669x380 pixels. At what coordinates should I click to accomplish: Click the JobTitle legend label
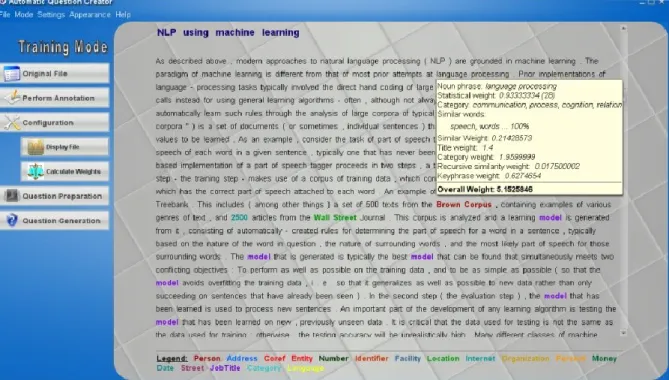225,368
